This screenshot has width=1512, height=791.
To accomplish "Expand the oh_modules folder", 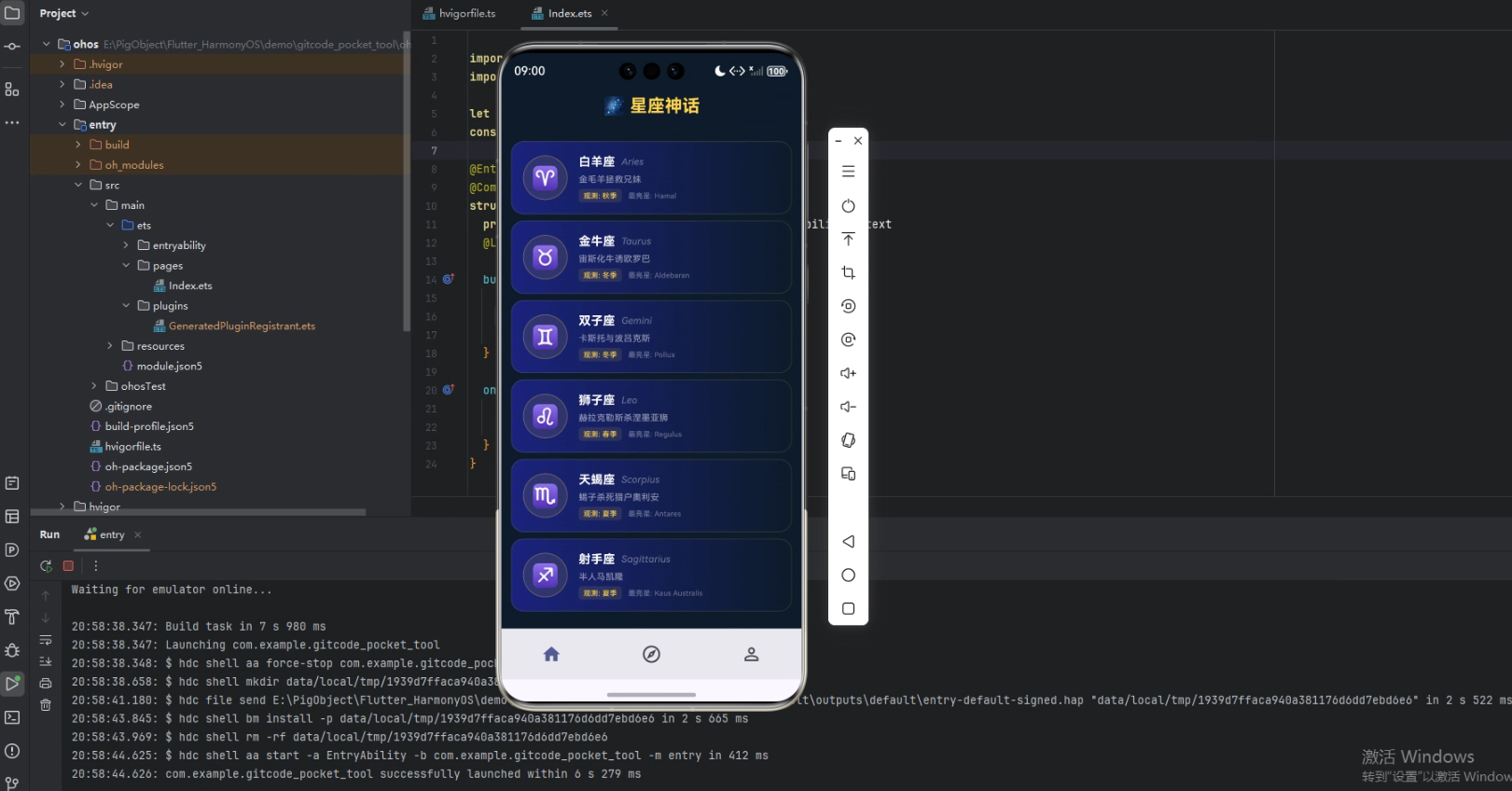I will pos(78,165).
